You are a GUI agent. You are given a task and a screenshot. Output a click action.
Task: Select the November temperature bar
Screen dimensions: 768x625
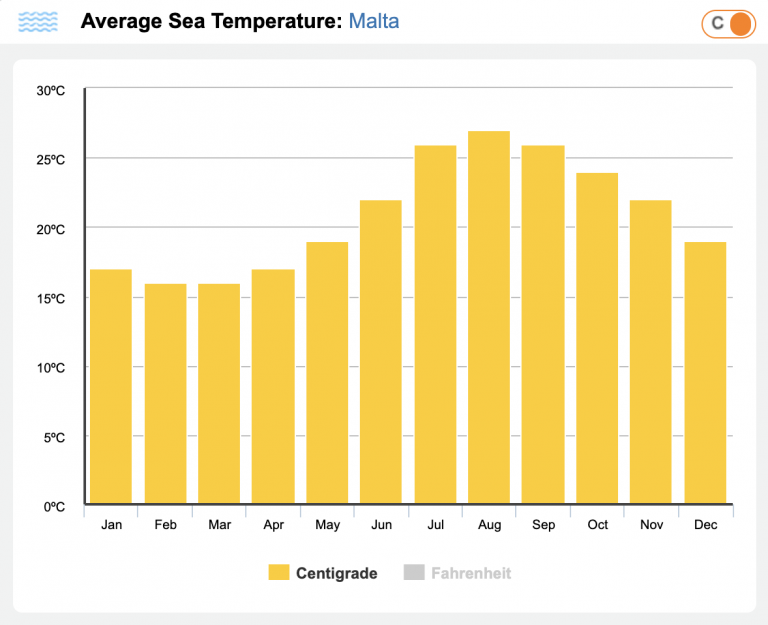coord(651,351)
